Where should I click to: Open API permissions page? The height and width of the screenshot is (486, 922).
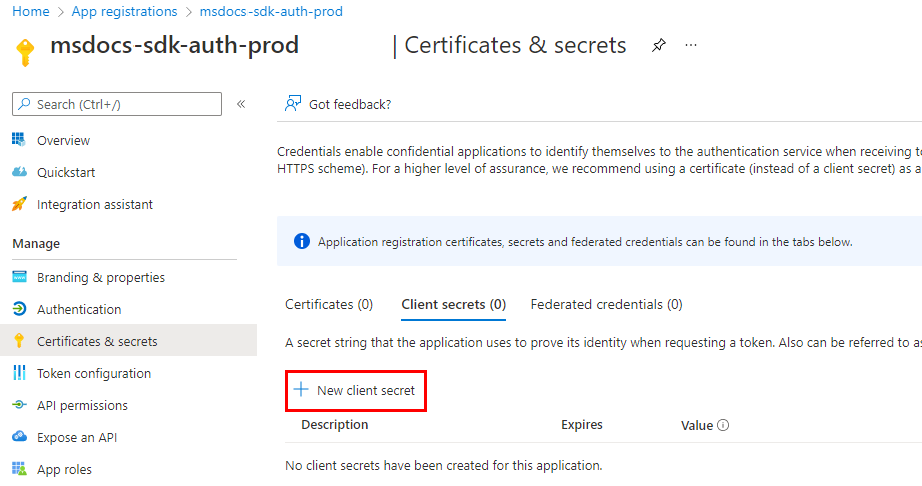coord(82,405)
